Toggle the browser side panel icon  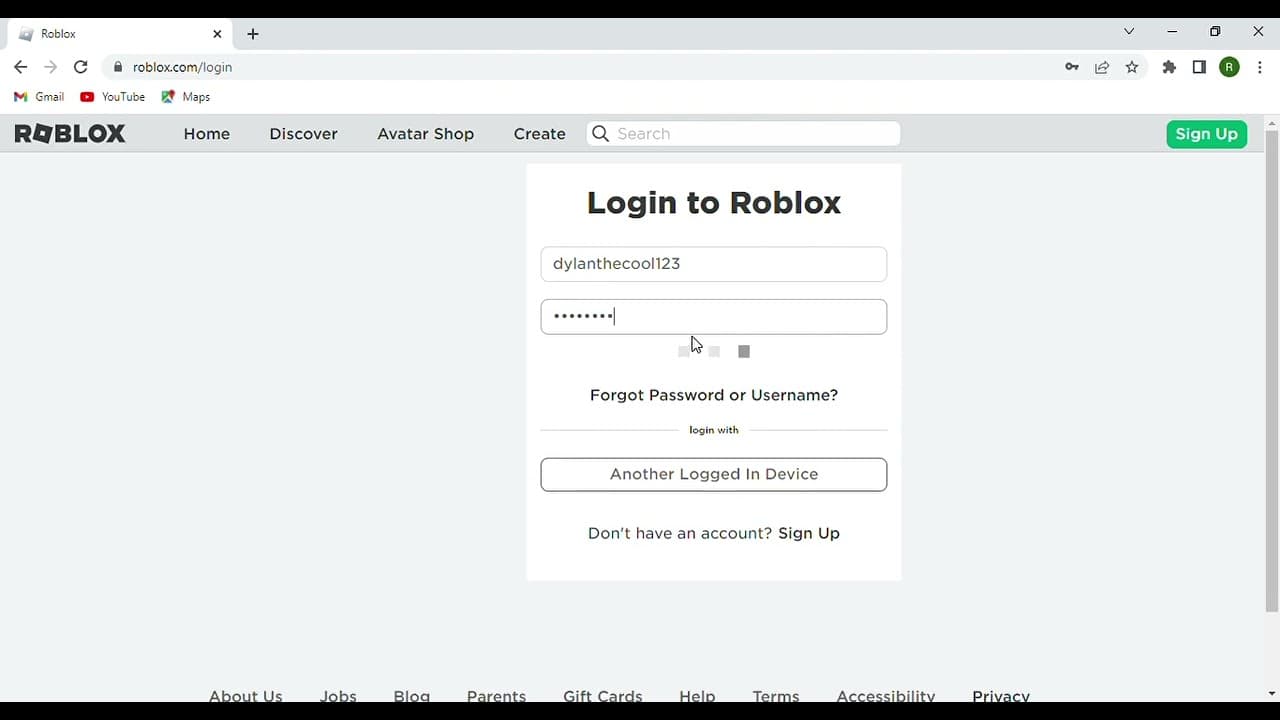pos(1199,67)
